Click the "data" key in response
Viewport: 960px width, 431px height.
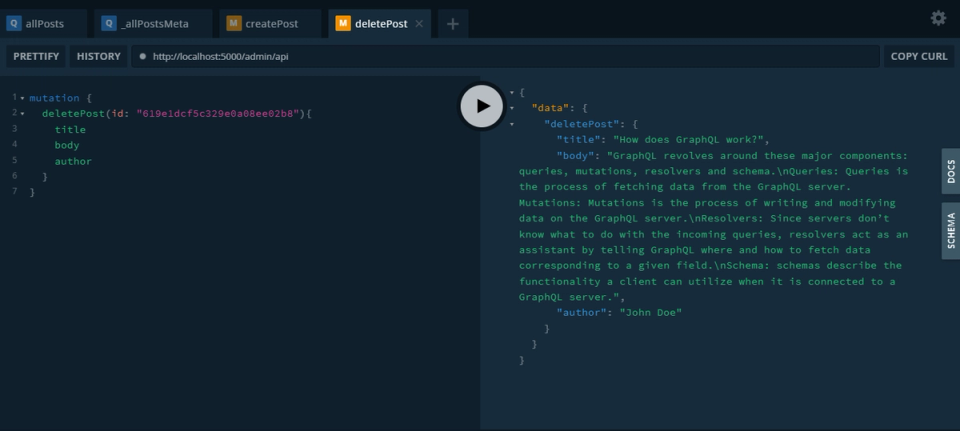[x=550, y=108]
